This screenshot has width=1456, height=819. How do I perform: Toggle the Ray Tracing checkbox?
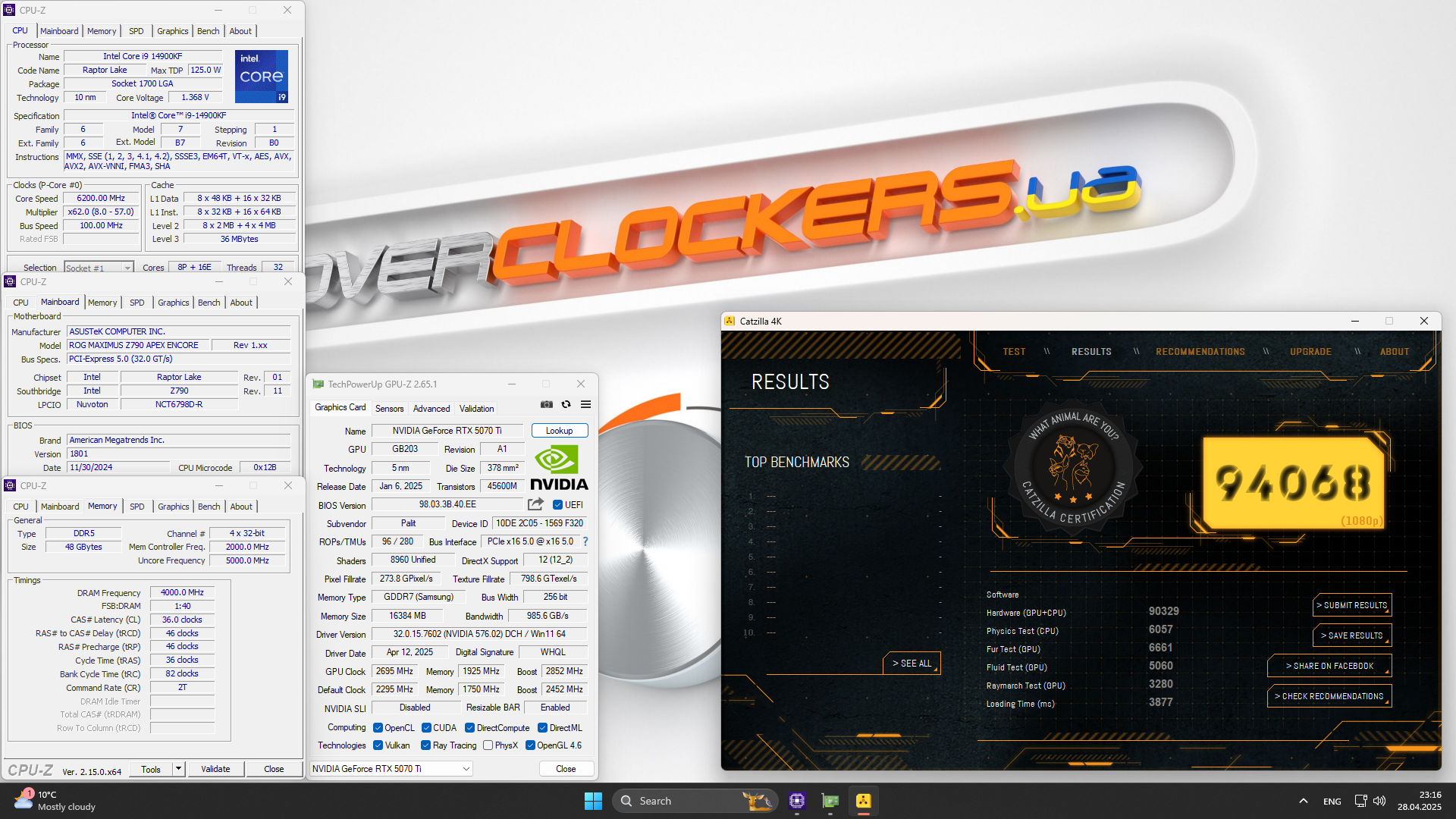[425, 745]
